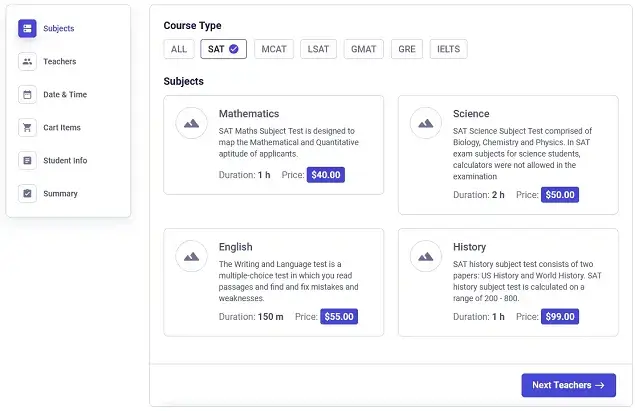
Task: Deselect the checked SAT course type
Action: point(223,49)
